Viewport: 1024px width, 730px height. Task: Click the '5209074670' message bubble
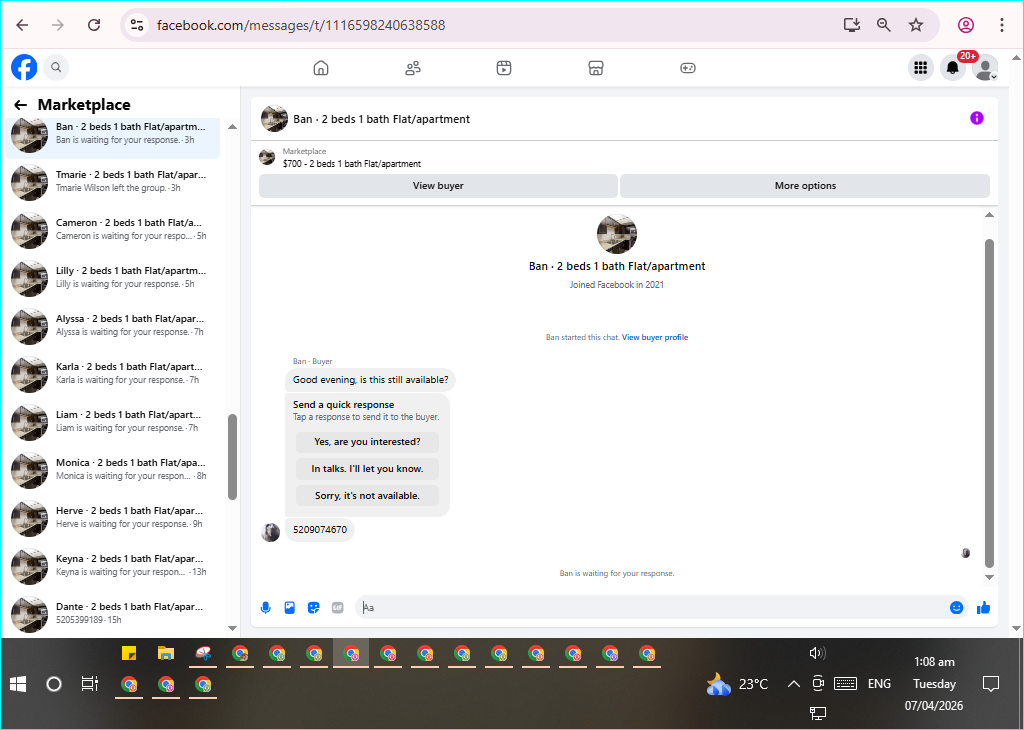click(x=320, y=530)
